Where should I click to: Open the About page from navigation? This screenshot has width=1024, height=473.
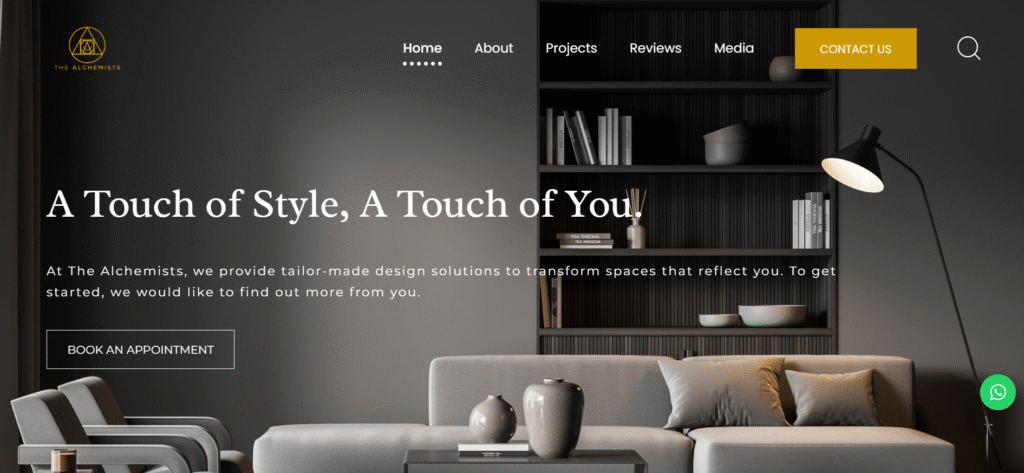[494, 48]
